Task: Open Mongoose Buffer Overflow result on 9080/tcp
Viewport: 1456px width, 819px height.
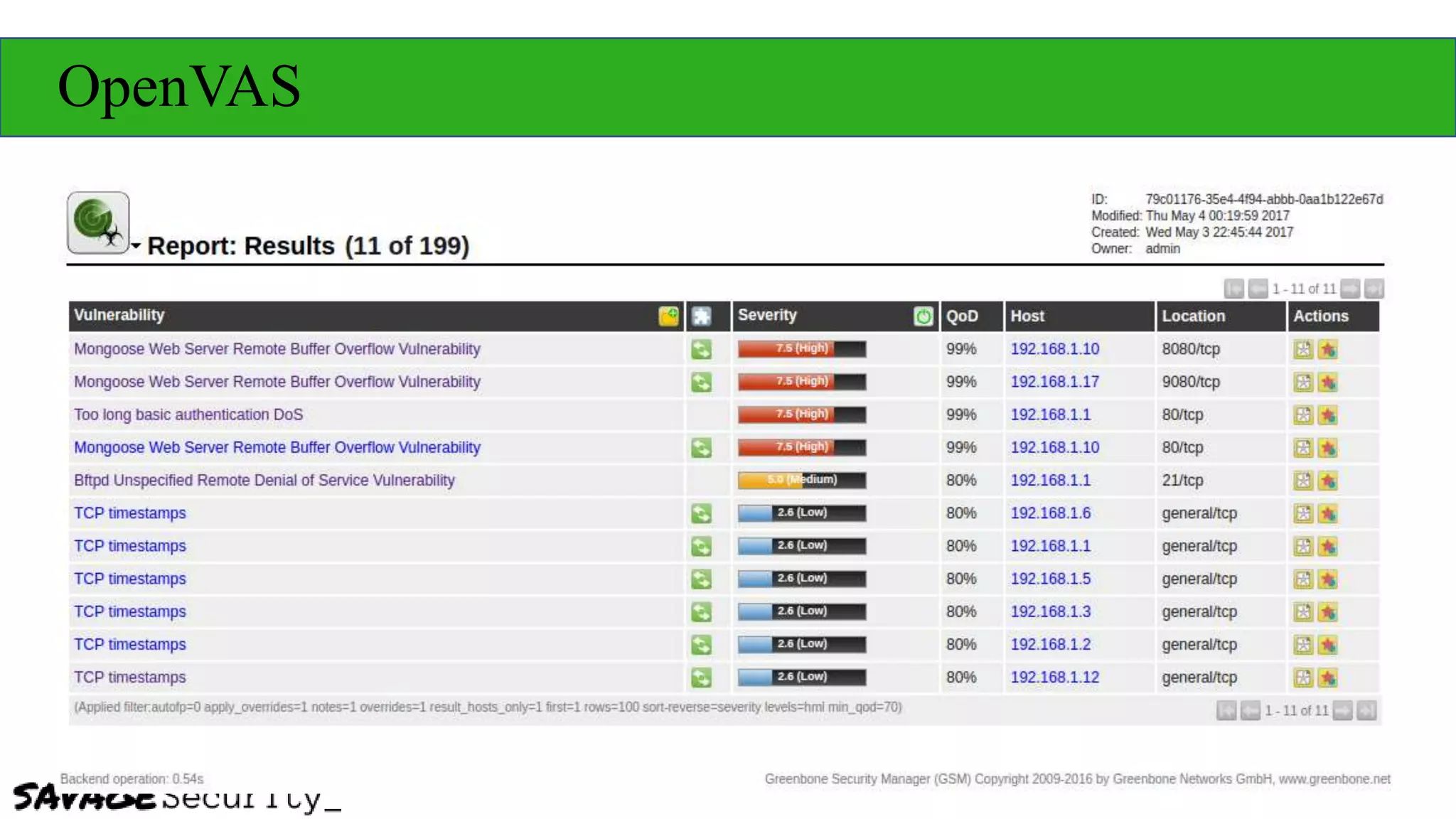Action: pos(277,382)
